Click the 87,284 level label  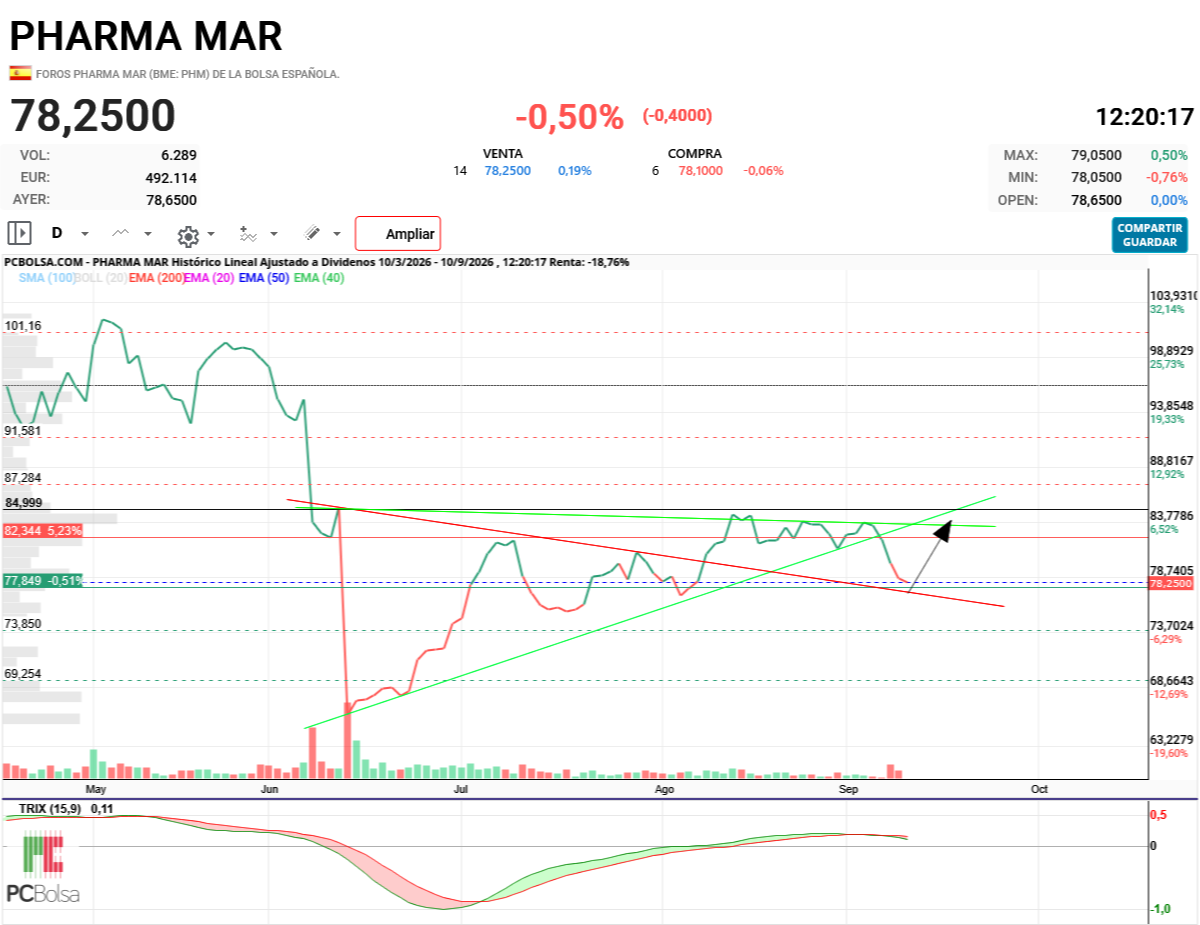pyautogui.click(x=23, y=477)
